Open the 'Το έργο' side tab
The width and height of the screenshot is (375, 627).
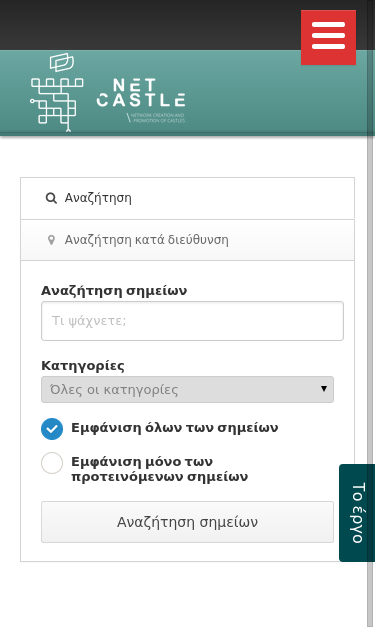357,513
